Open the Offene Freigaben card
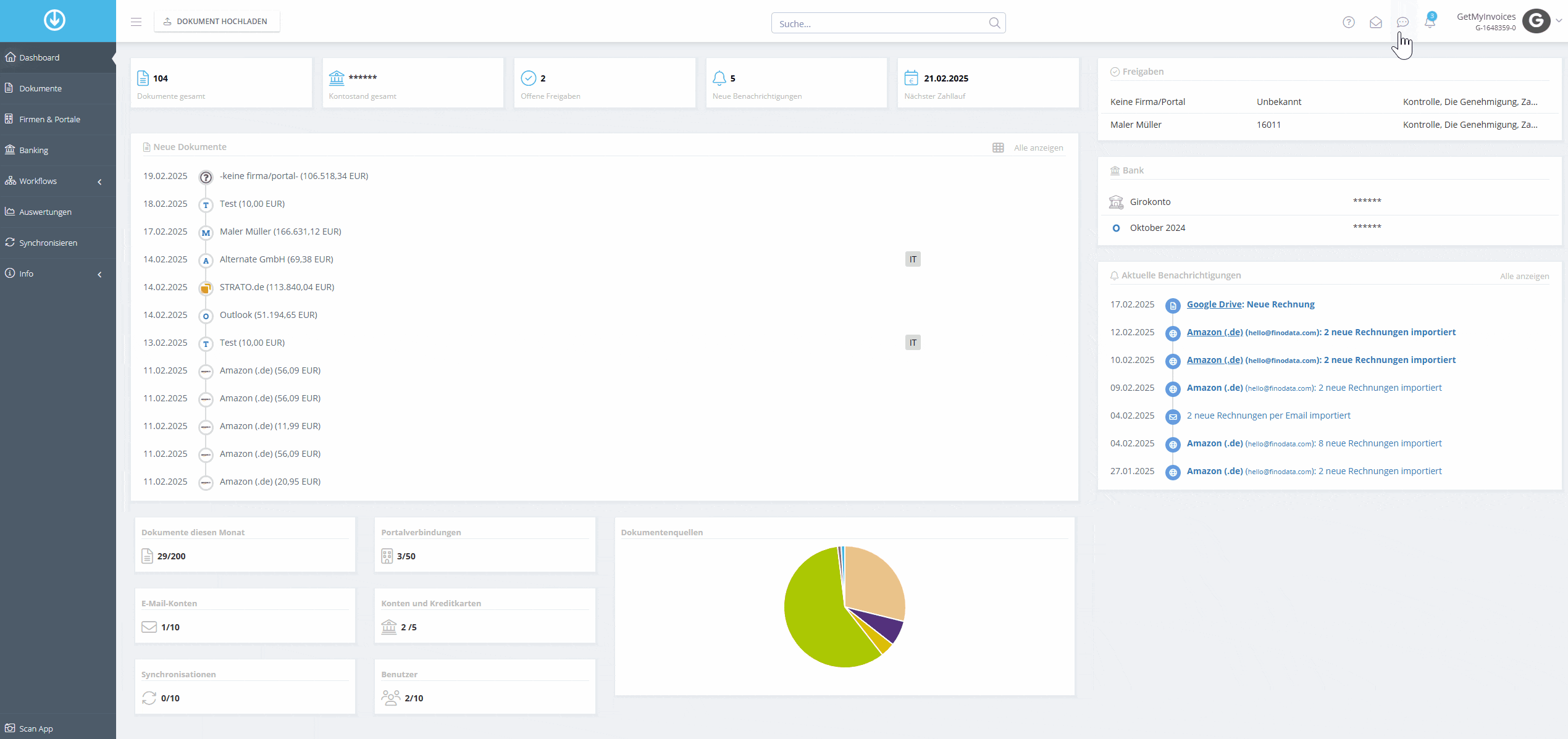 (x=605, y=83)
